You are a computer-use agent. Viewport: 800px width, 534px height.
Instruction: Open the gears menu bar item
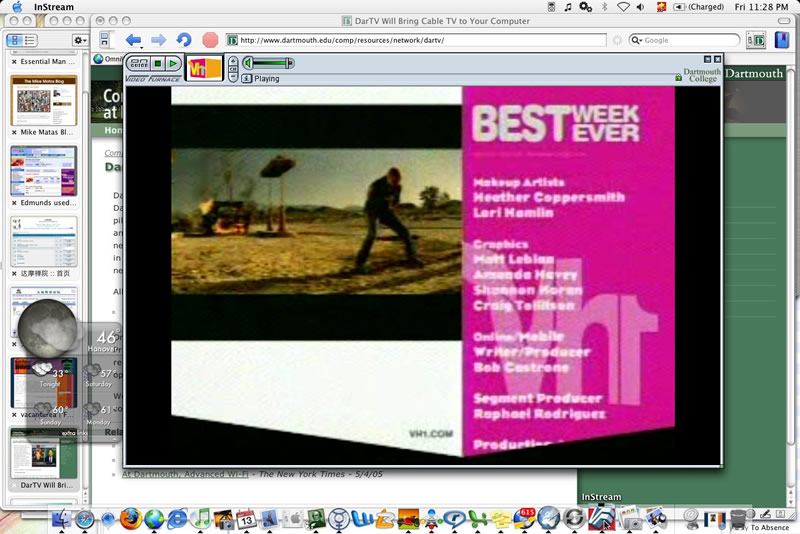tap(585, 7)
